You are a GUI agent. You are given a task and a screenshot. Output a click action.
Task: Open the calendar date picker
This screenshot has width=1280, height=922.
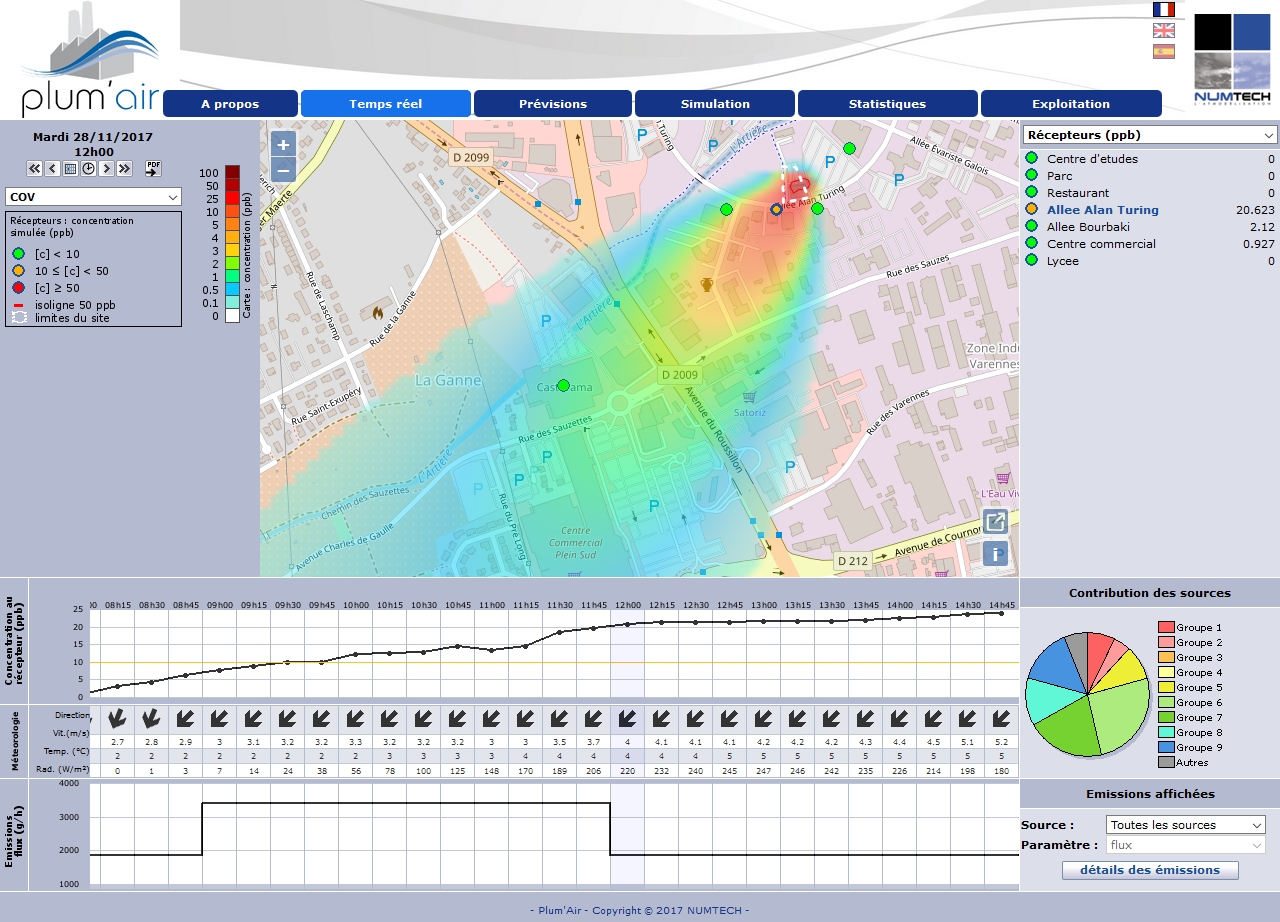[x=70, y=169]
